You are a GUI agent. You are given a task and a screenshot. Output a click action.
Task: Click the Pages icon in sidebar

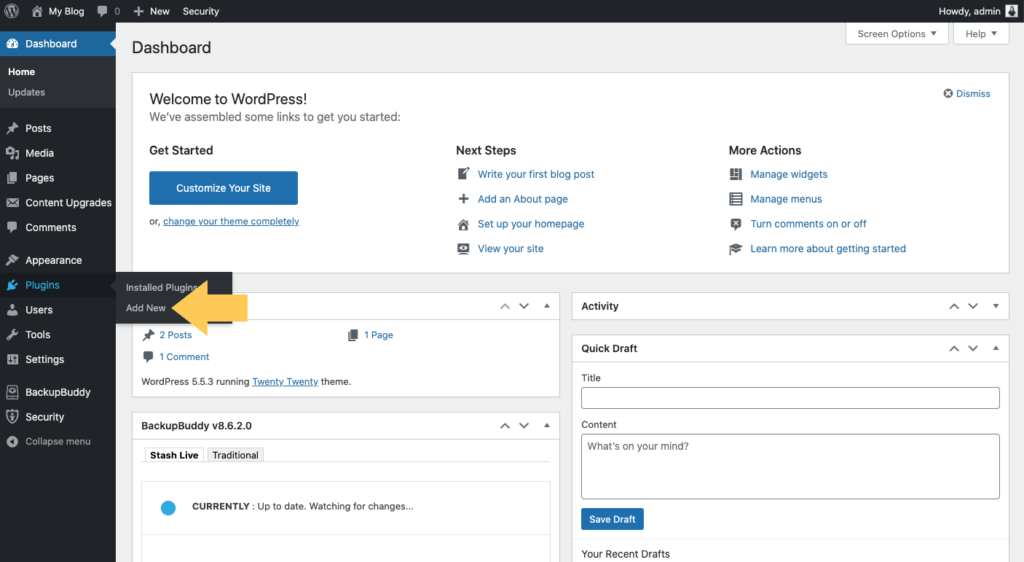click(12, 178)
